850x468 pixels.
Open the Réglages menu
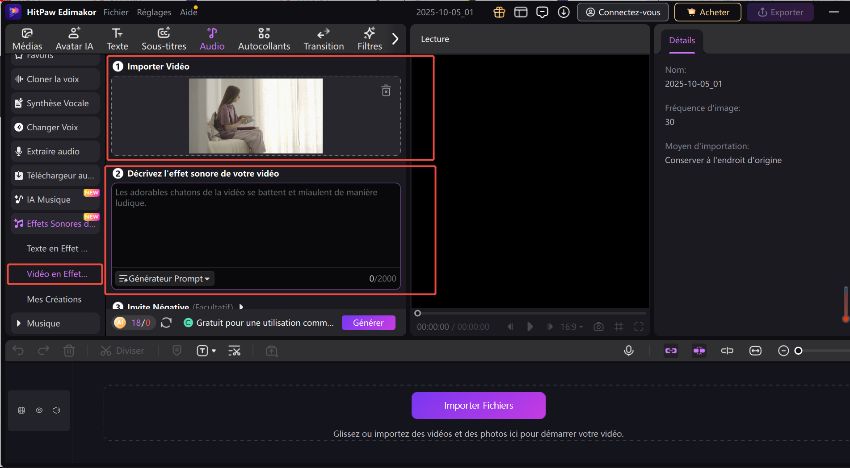pyautogui.click(x=154, y=12)
